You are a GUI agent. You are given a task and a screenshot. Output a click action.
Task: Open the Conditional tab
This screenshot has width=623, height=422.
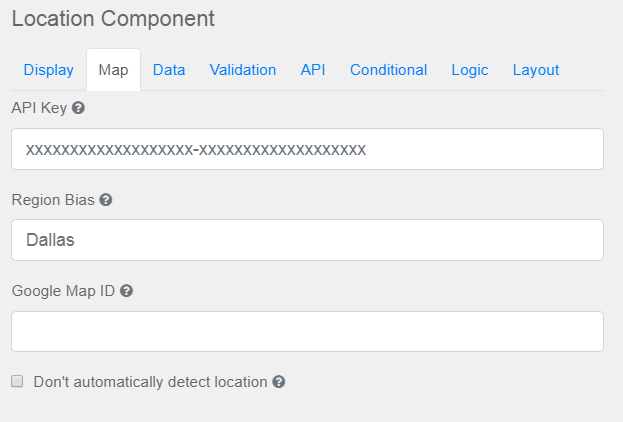tap(388, 70)
